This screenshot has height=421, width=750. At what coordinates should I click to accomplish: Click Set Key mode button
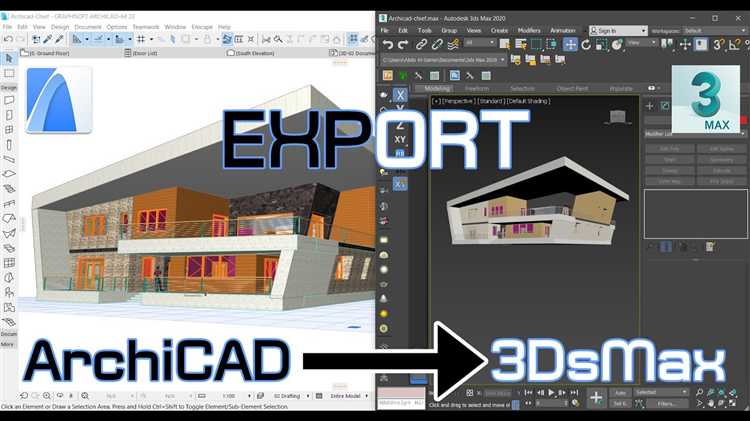click(620, 404)
